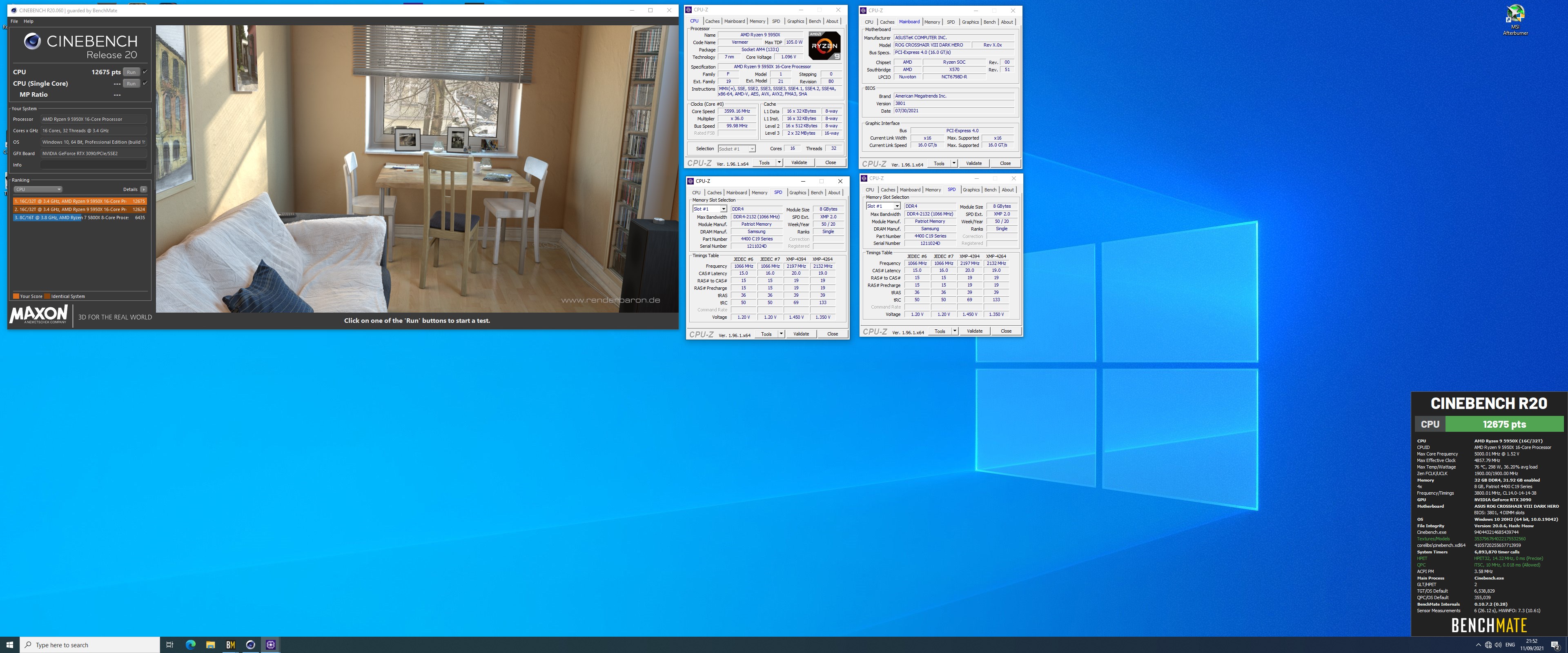Click the Processor field in Cinebench Your System
1568x653 pixels.
(94, 119)
